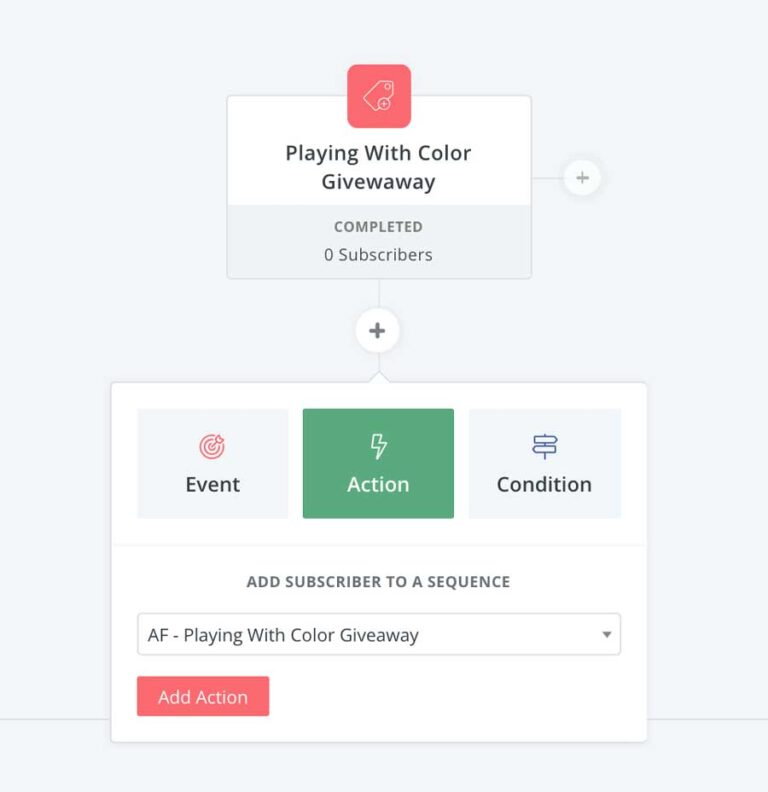Image resolution: width=768 pixels, height=792 pixels.
Task: Click the COMPLETED status label
Action: tap(378, 227)
